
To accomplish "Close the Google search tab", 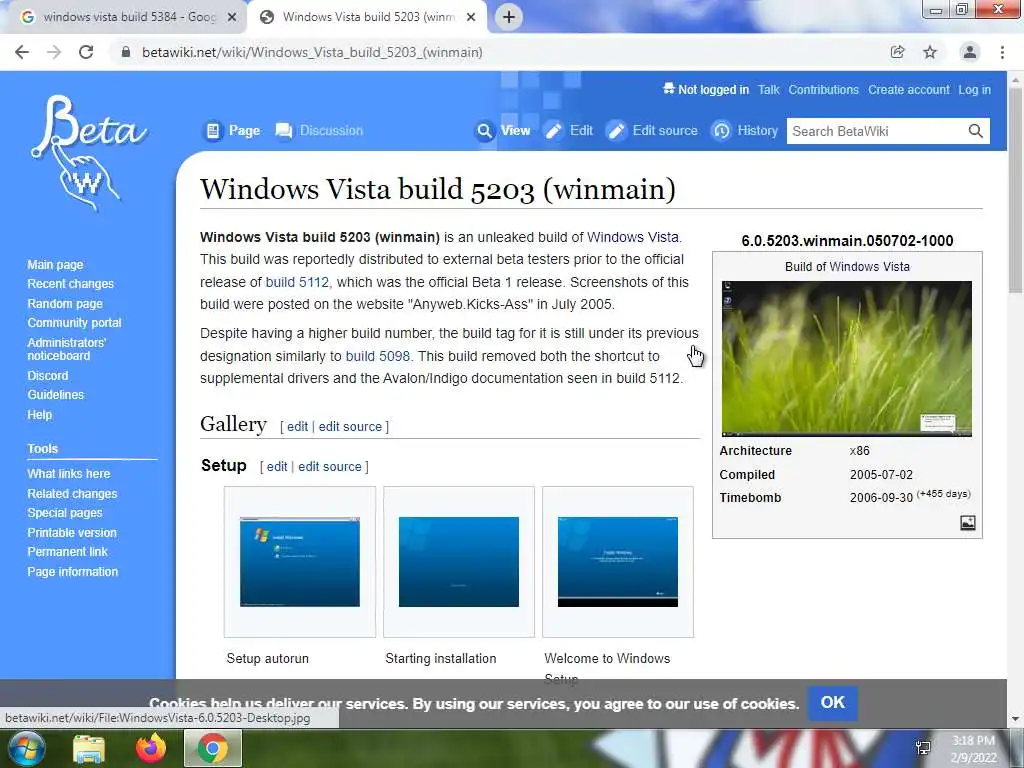I will [x=231, y=17].
